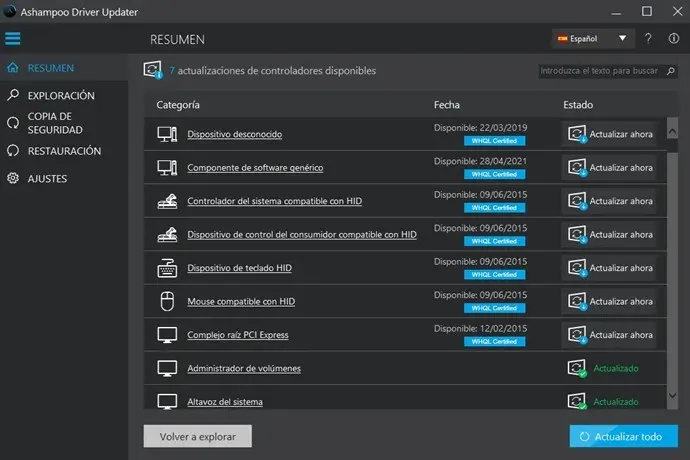
Task: Open the Español language dropdown
Action: (592, 38)
